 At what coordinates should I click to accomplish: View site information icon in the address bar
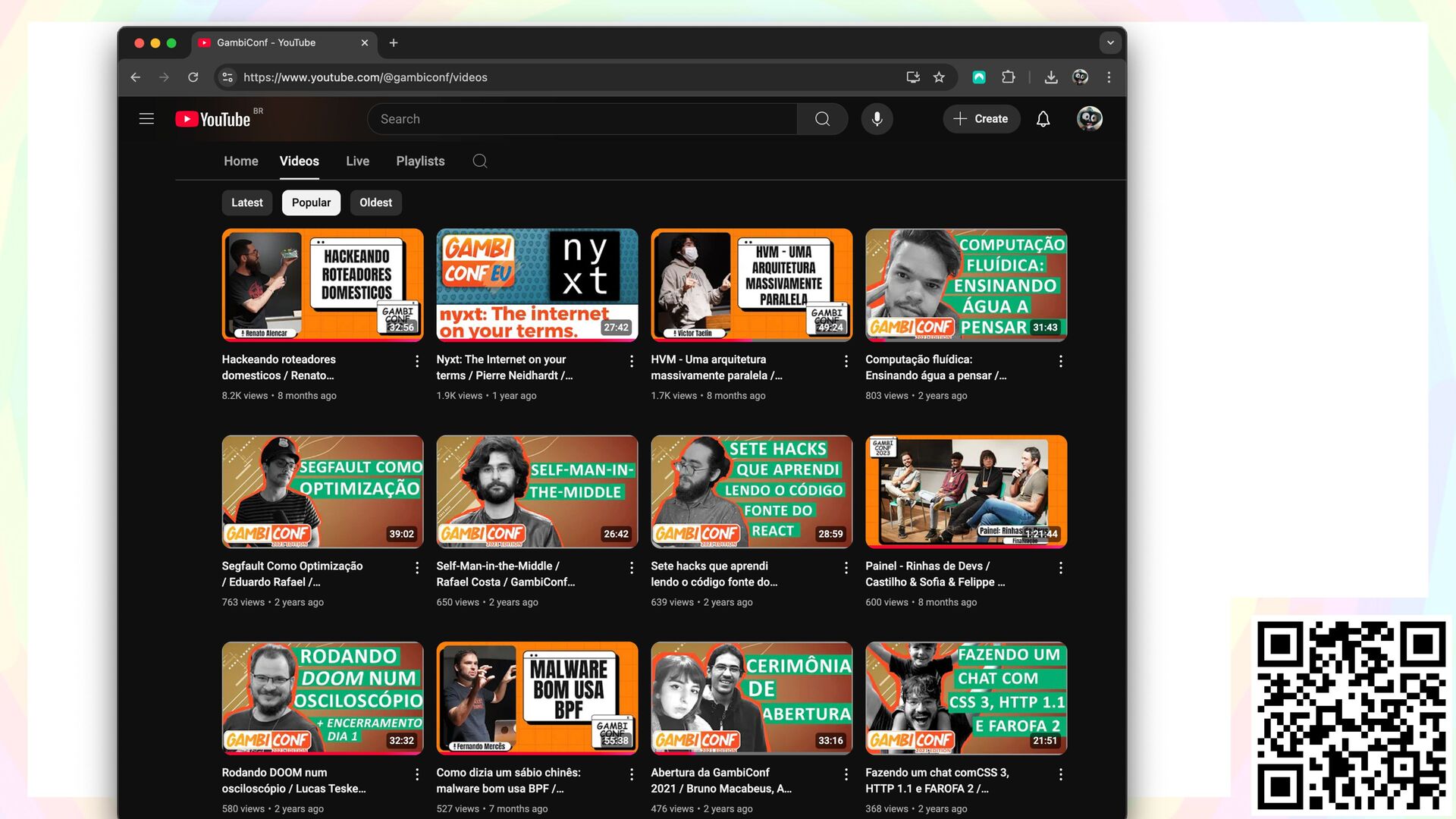tap(227, 77)
